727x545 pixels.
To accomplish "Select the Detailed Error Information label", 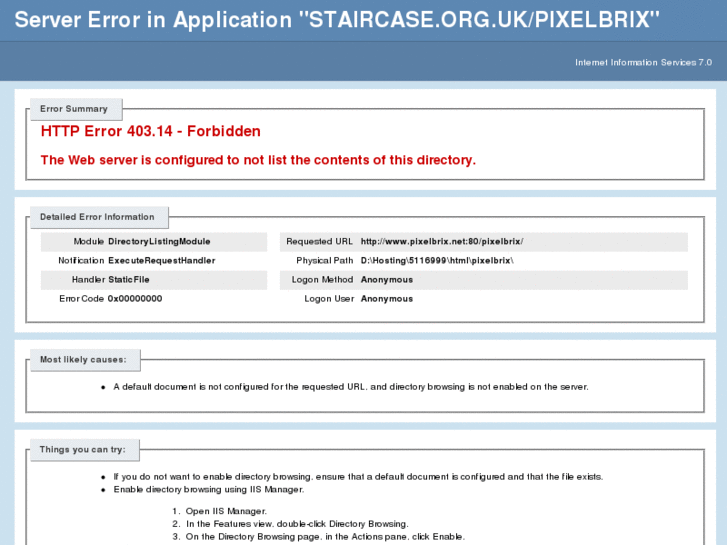I will point(97,217).
